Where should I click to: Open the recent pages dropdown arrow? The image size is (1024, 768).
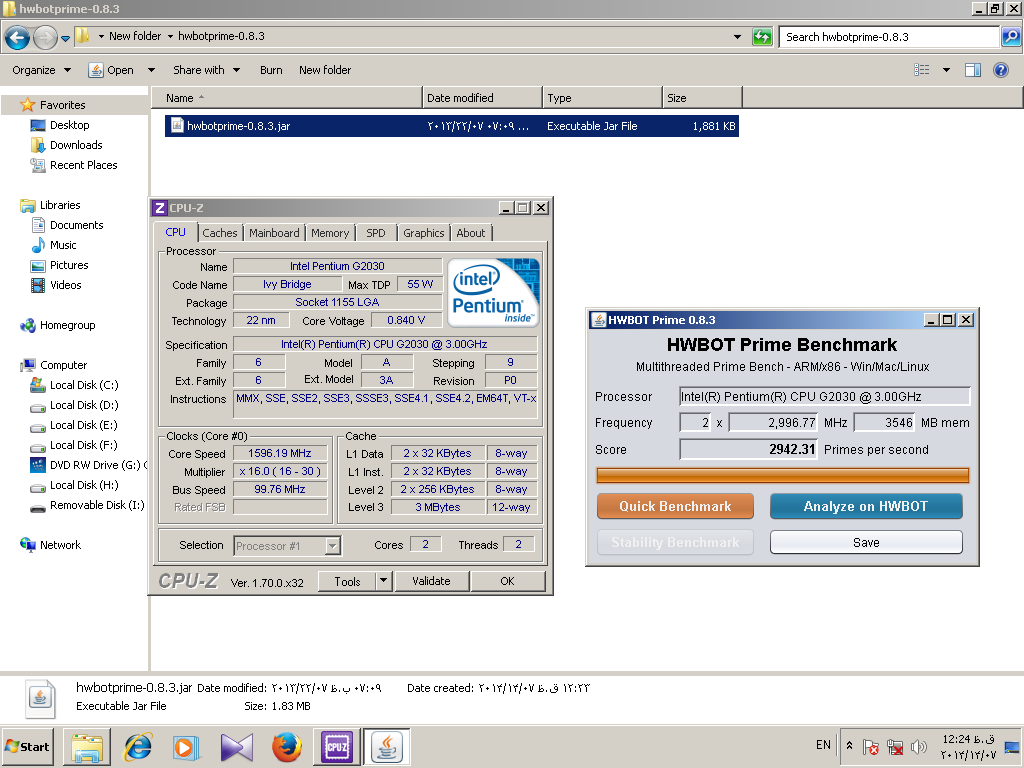[x=65, y=39]
